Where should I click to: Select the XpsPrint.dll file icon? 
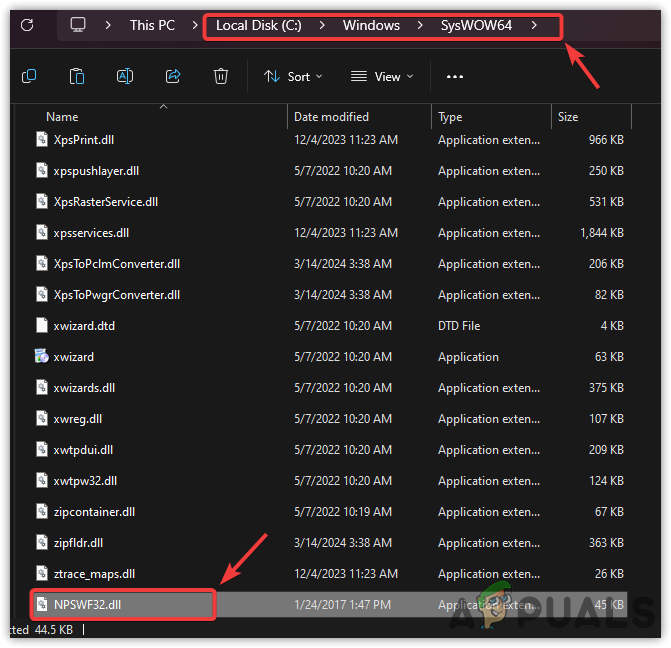click(41, 139)
